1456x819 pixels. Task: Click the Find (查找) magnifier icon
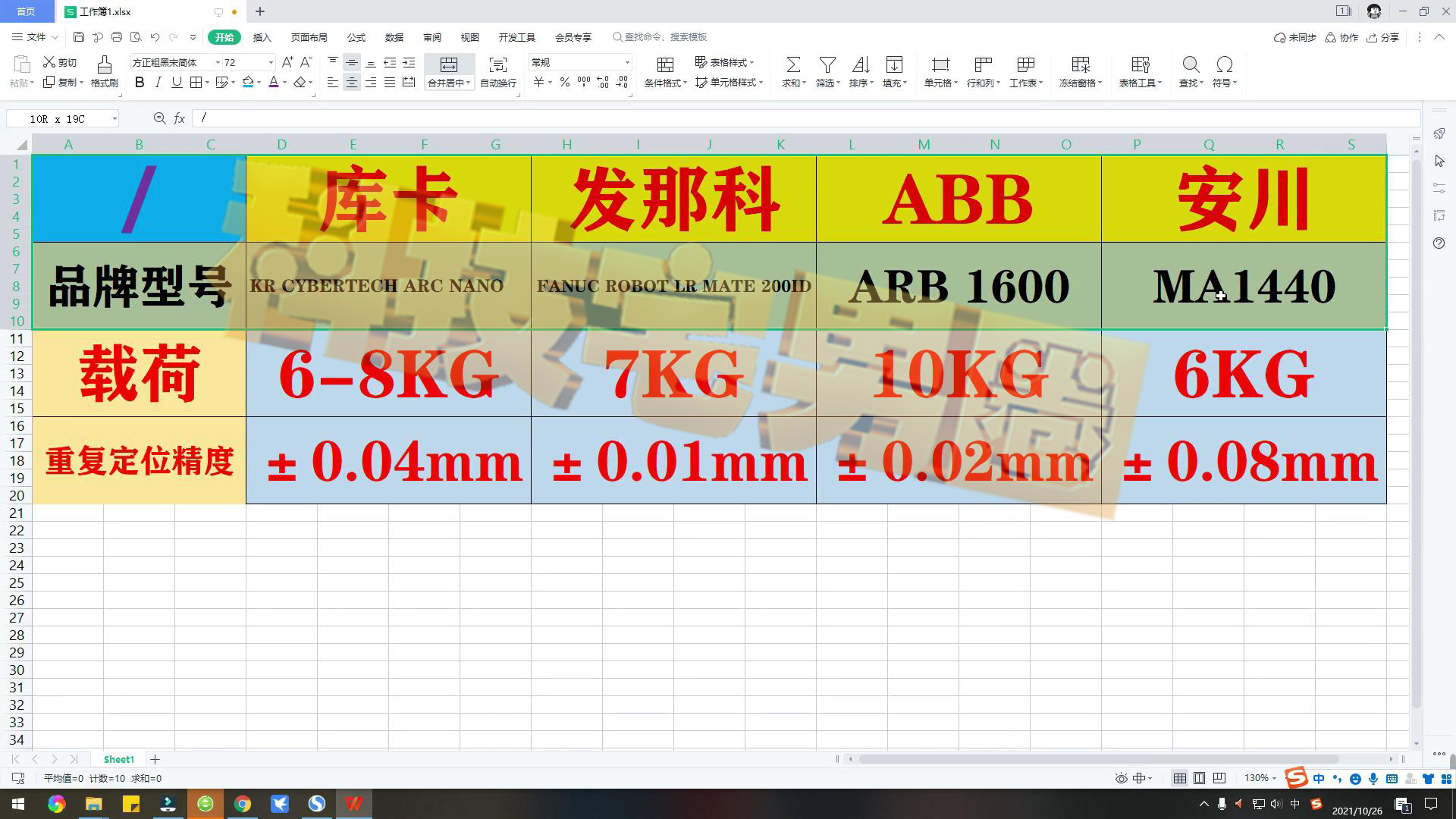click(x=1191, y=64)
